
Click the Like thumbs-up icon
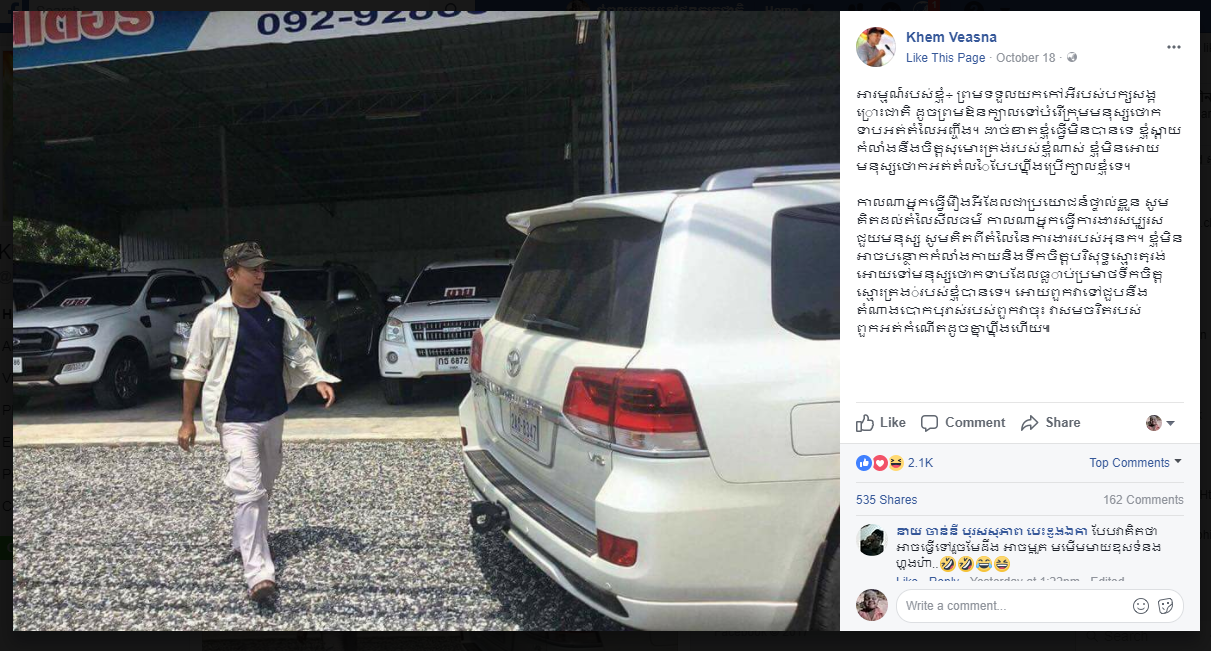pyautogui.click(x=866, y=423)
